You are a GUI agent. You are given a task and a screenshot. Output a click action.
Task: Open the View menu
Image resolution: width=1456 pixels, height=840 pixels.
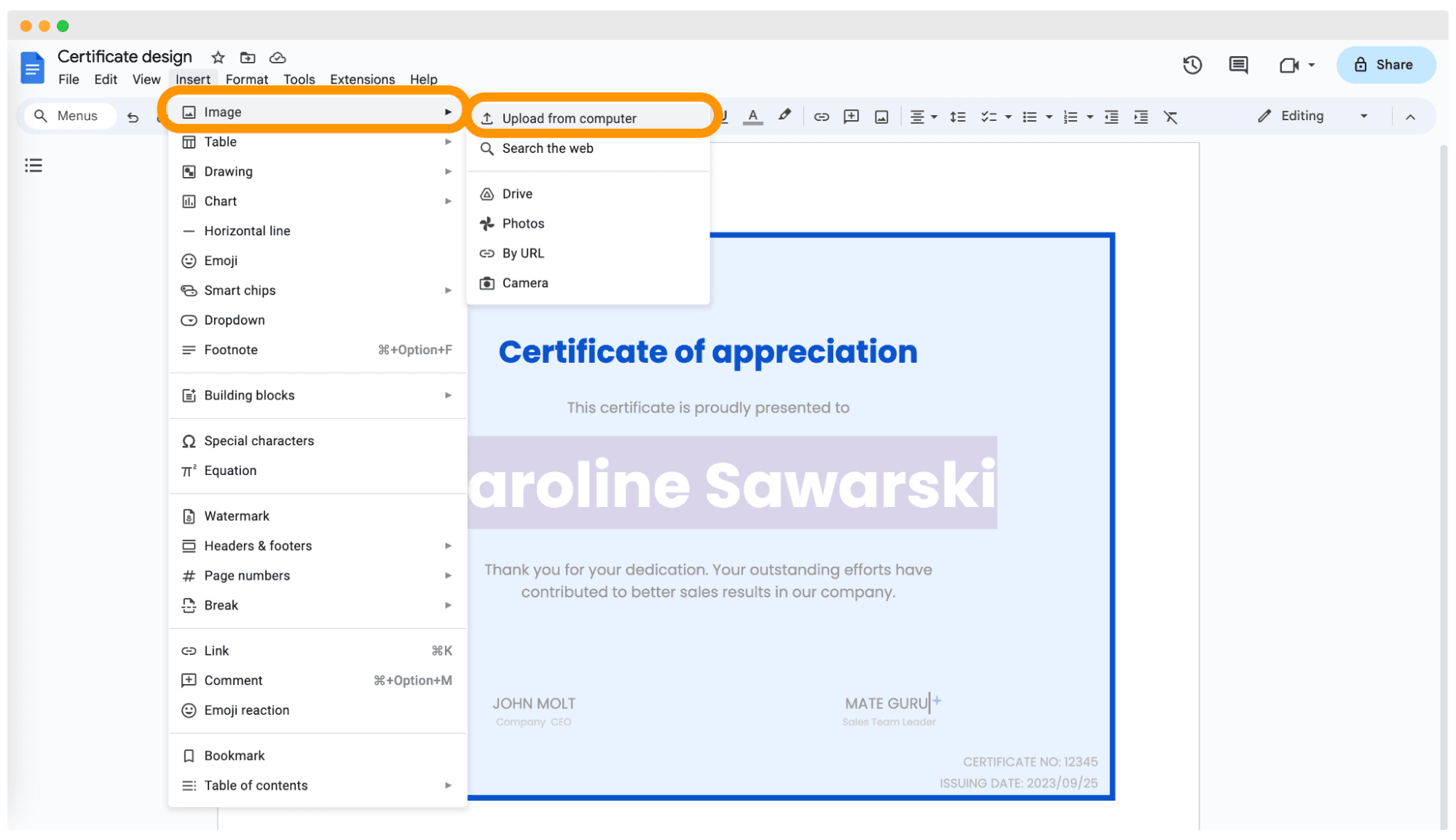146,79
